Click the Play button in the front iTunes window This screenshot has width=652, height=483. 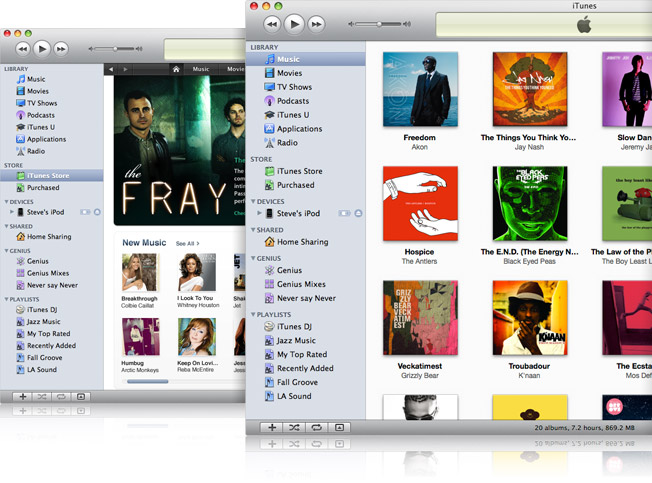[294, 23]
